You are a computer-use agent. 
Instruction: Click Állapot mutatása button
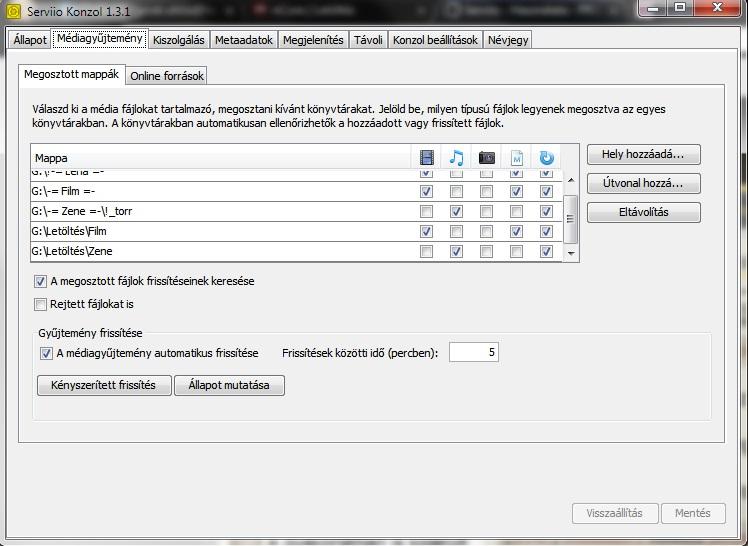pos(229,385)
